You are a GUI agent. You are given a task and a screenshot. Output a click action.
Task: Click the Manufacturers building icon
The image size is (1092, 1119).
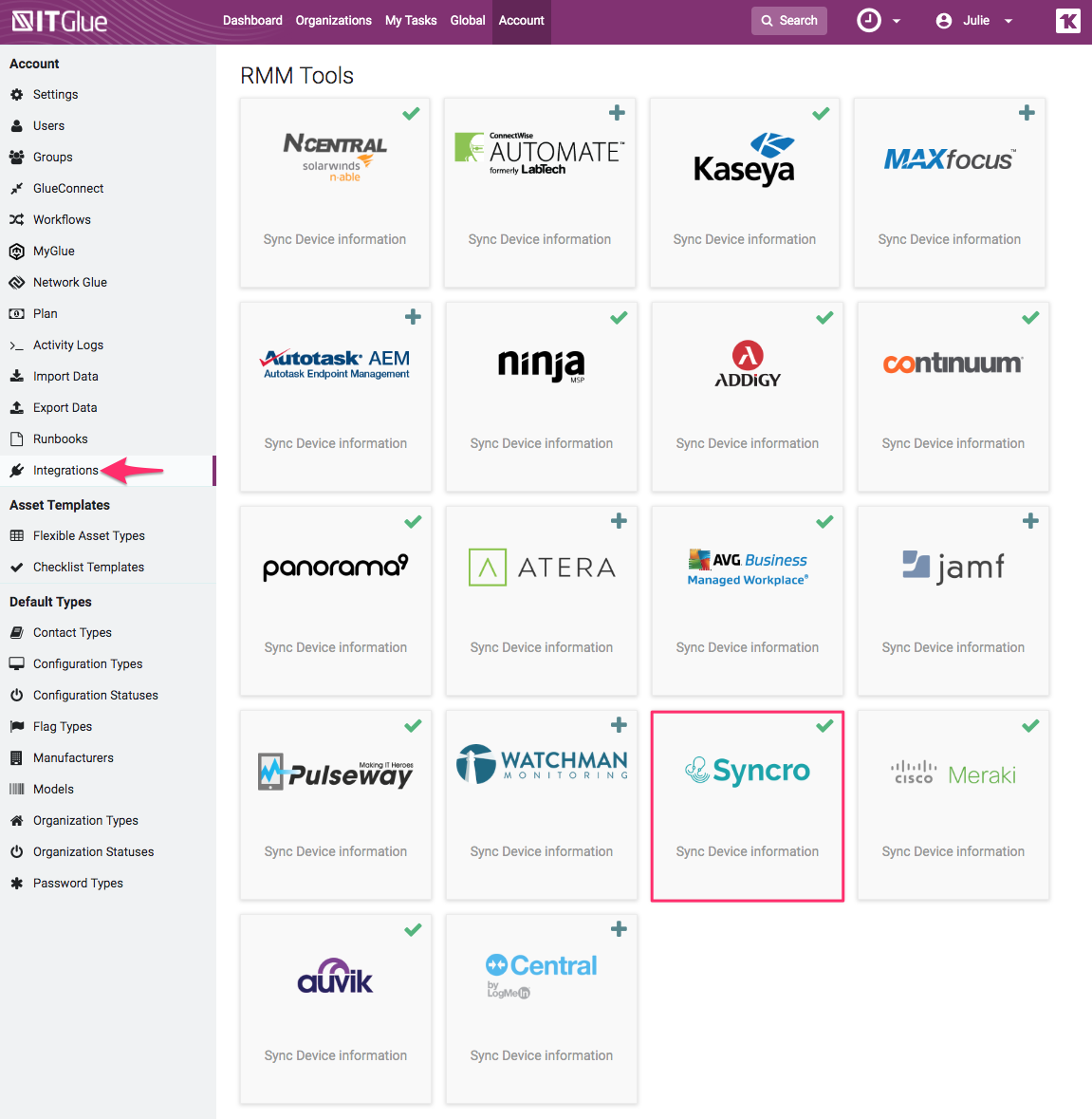click(17, 758)
